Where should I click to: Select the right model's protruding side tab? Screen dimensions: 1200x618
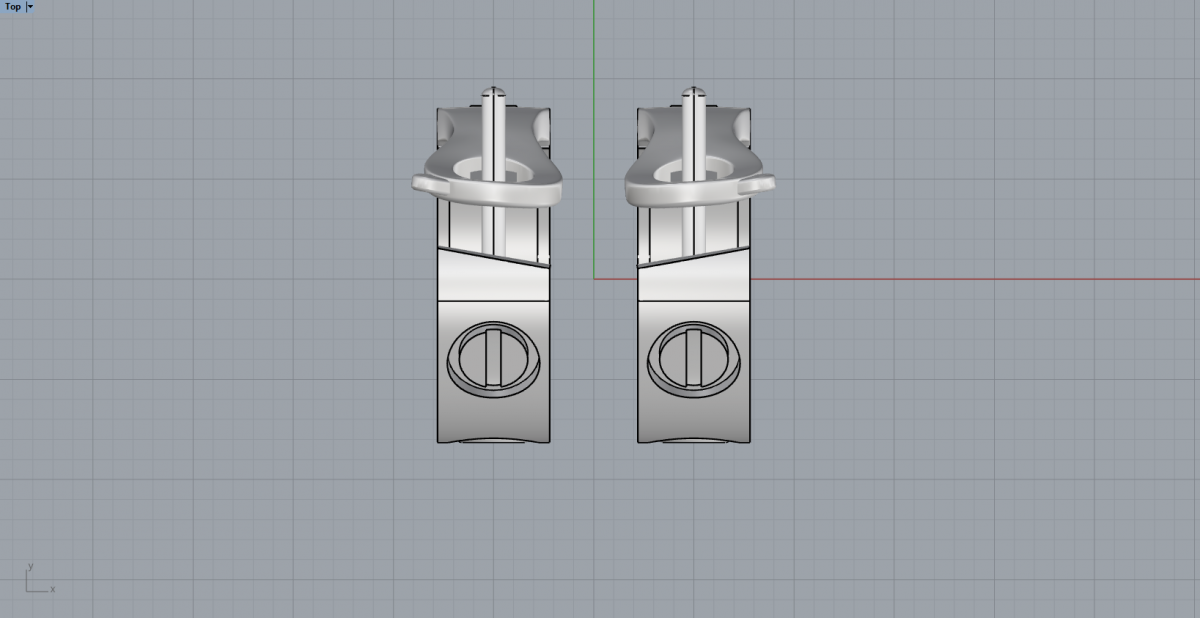click(x=762, y=183)
